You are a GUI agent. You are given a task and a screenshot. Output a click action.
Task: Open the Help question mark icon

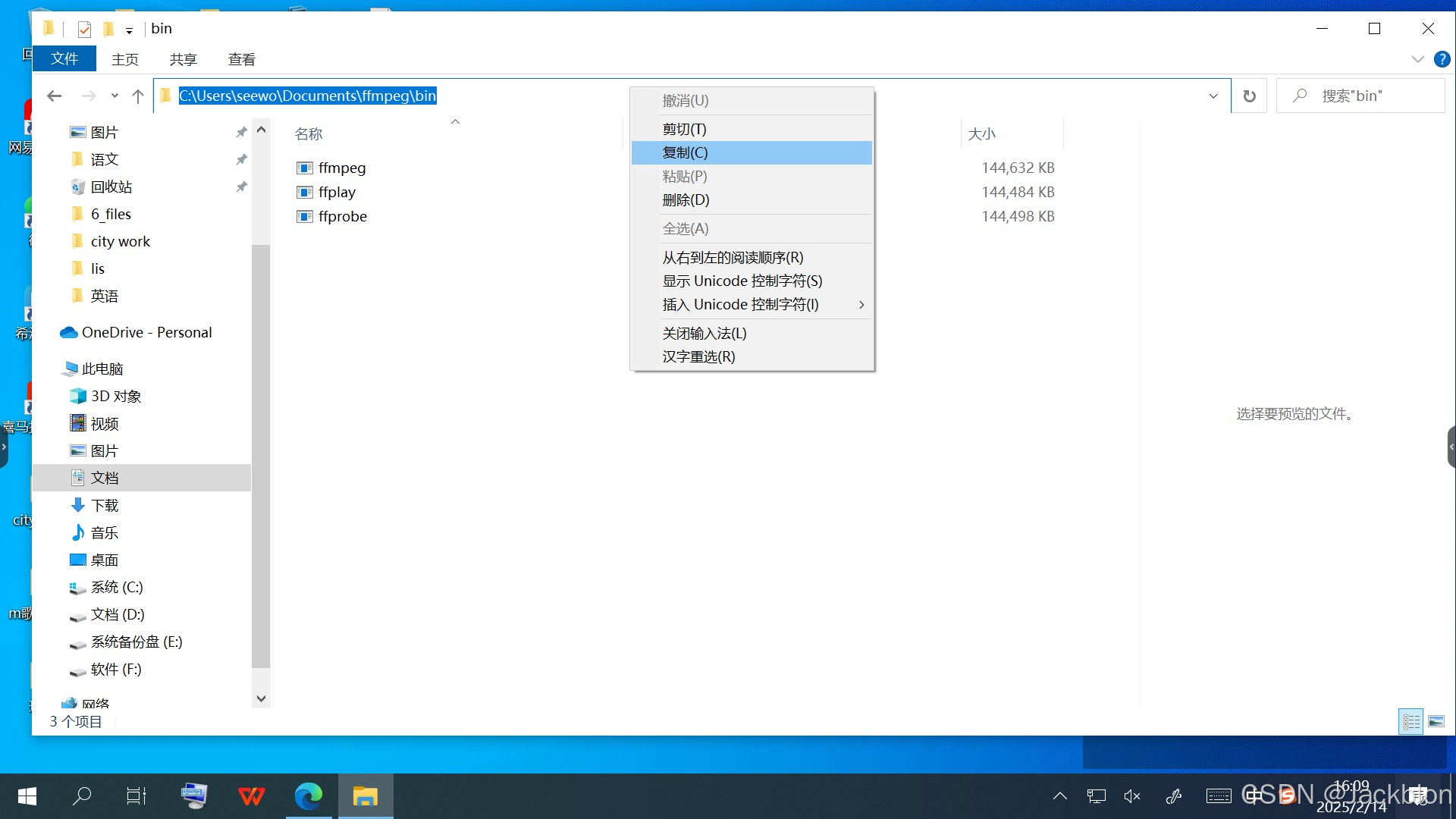(1442, 59)
